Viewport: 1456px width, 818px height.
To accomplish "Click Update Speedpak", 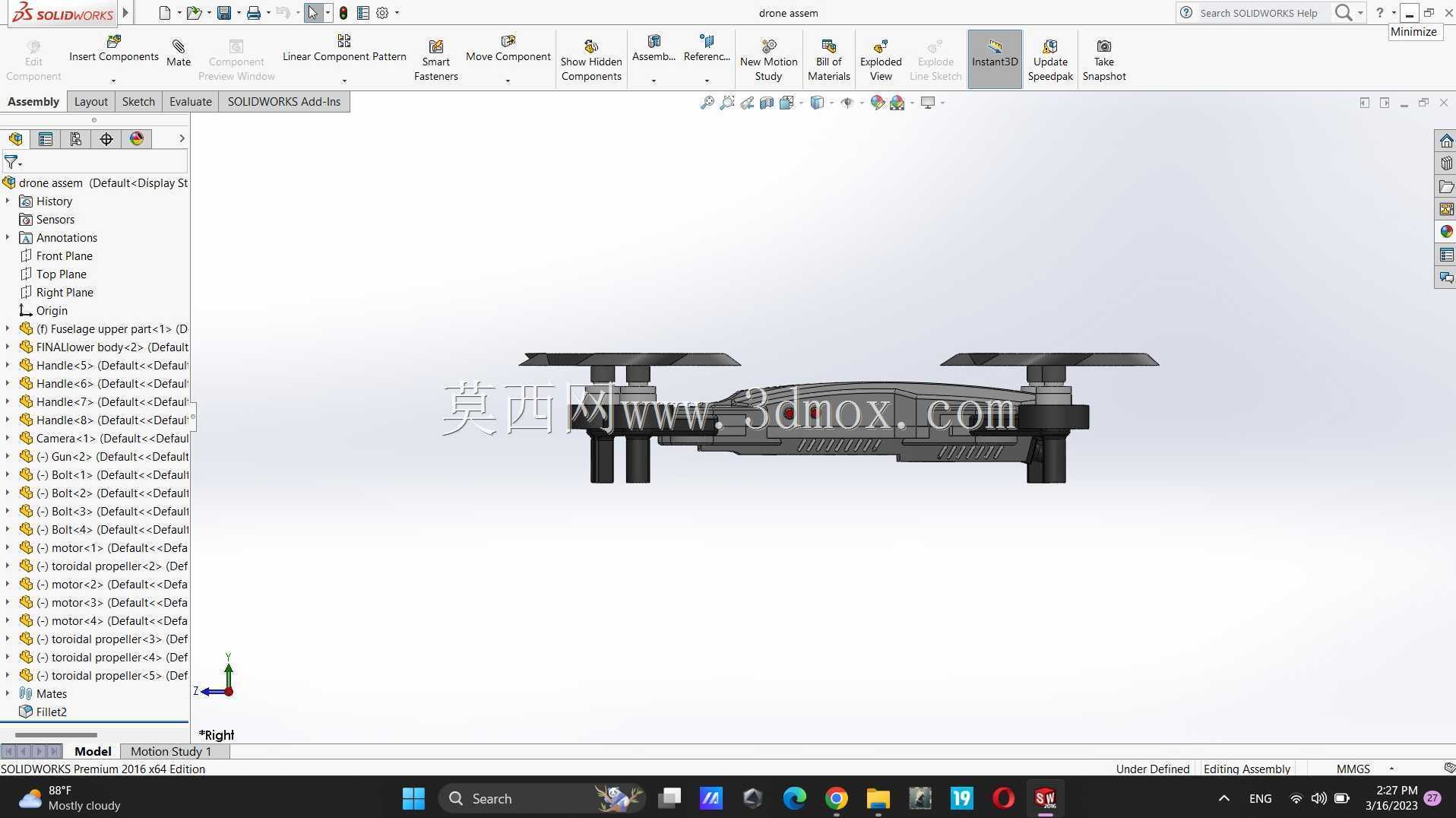I will pyautogui.click(x=1050, y=61).
